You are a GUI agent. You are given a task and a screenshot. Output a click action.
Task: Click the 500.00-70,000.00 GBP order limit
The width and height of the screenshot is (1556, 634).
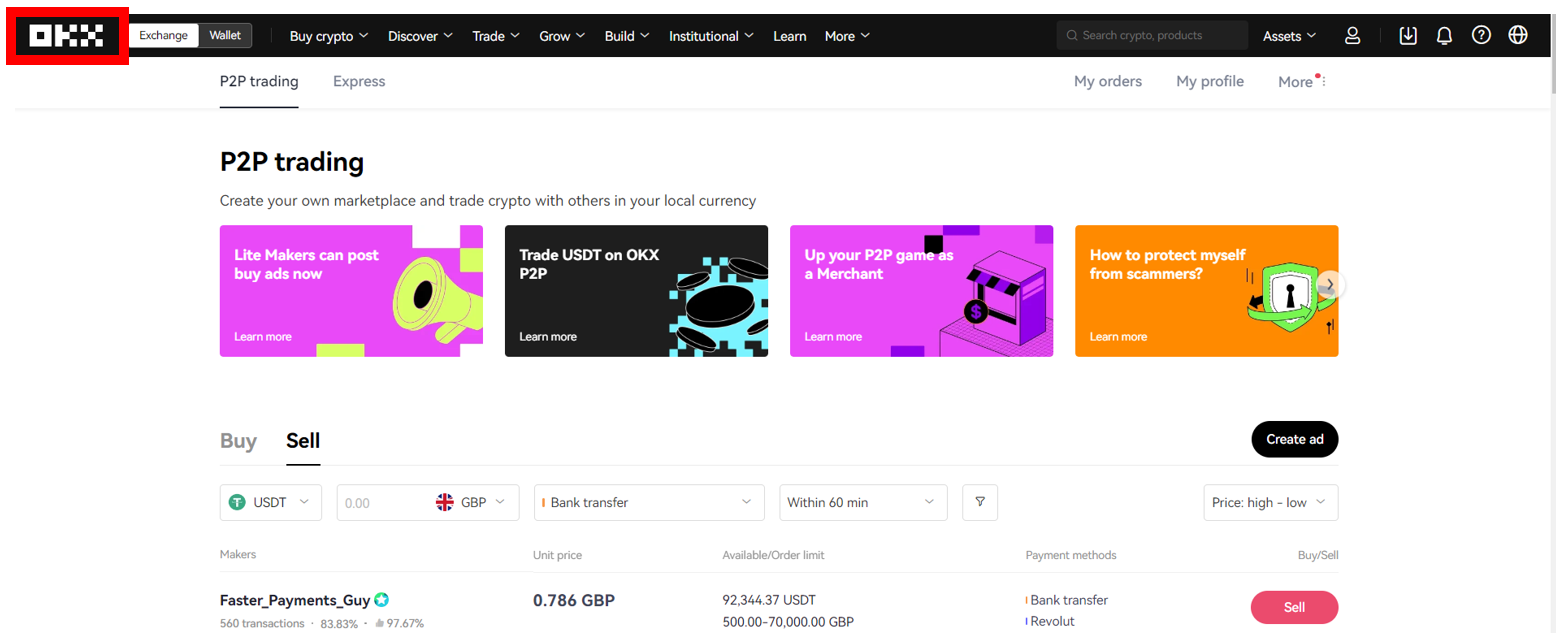(788, 622)
